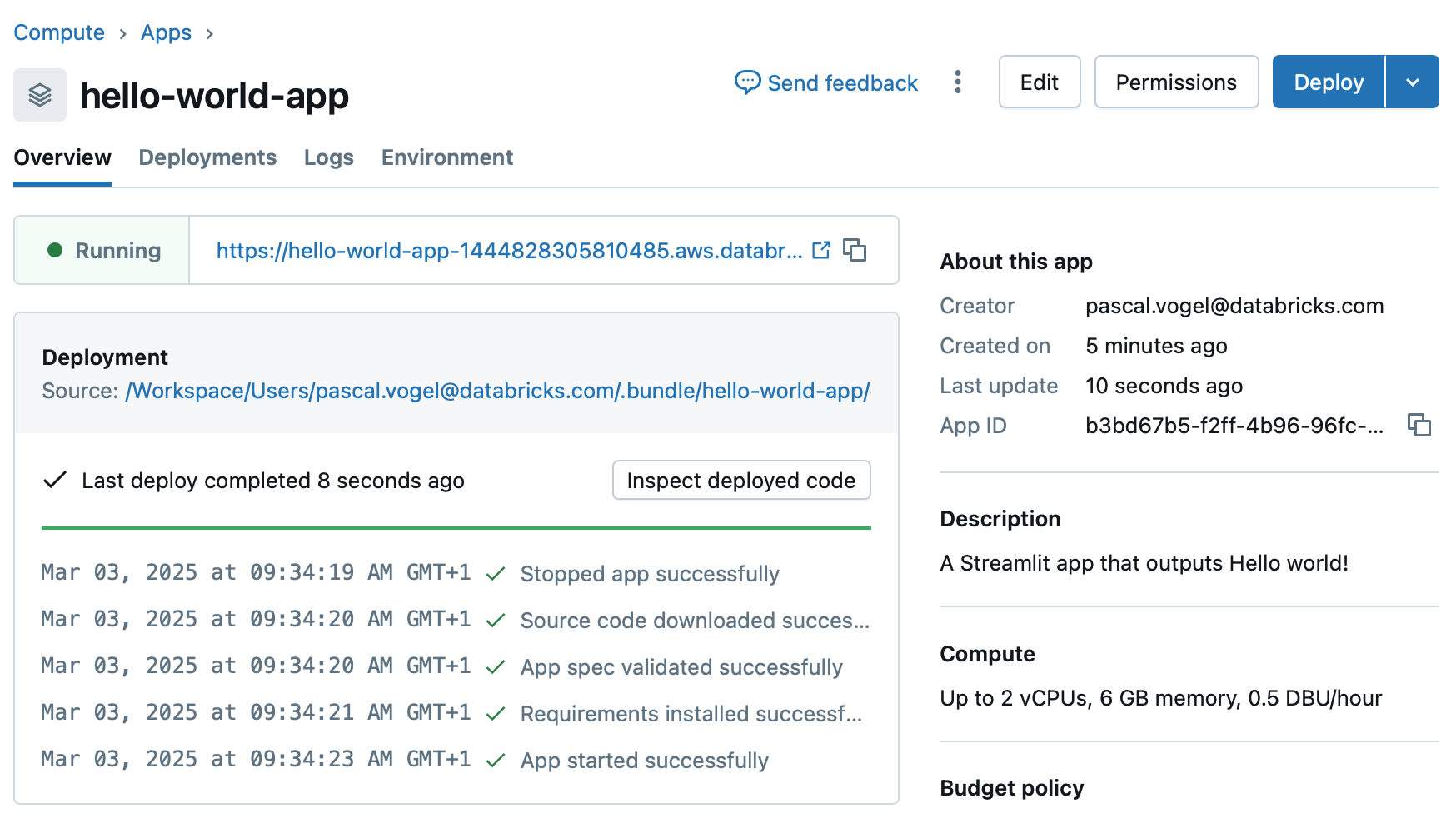Open the Environment tab

[447, 157]
